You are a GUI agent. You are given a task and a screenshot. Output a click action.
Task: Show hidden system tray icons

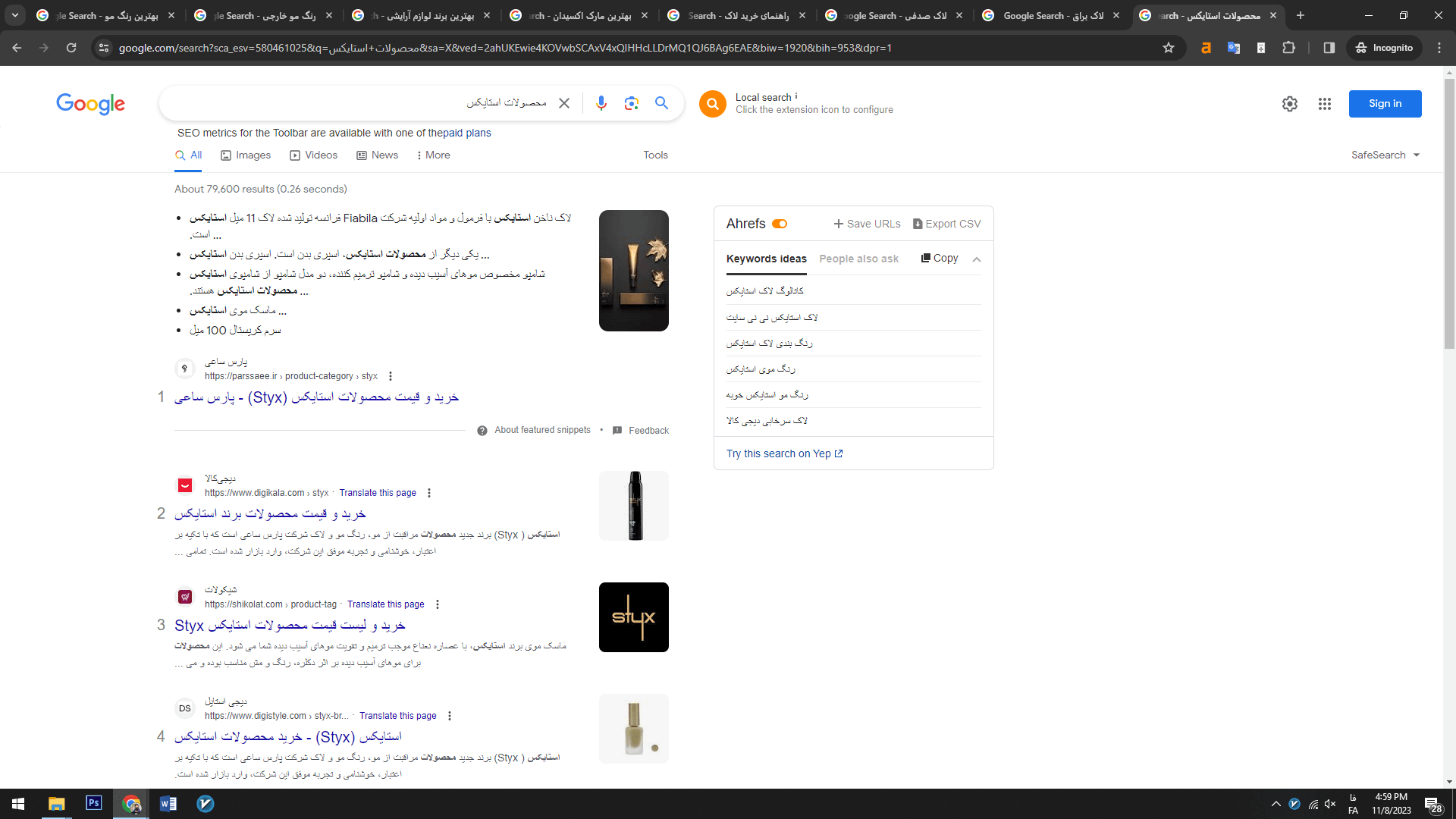point(1276,804)
